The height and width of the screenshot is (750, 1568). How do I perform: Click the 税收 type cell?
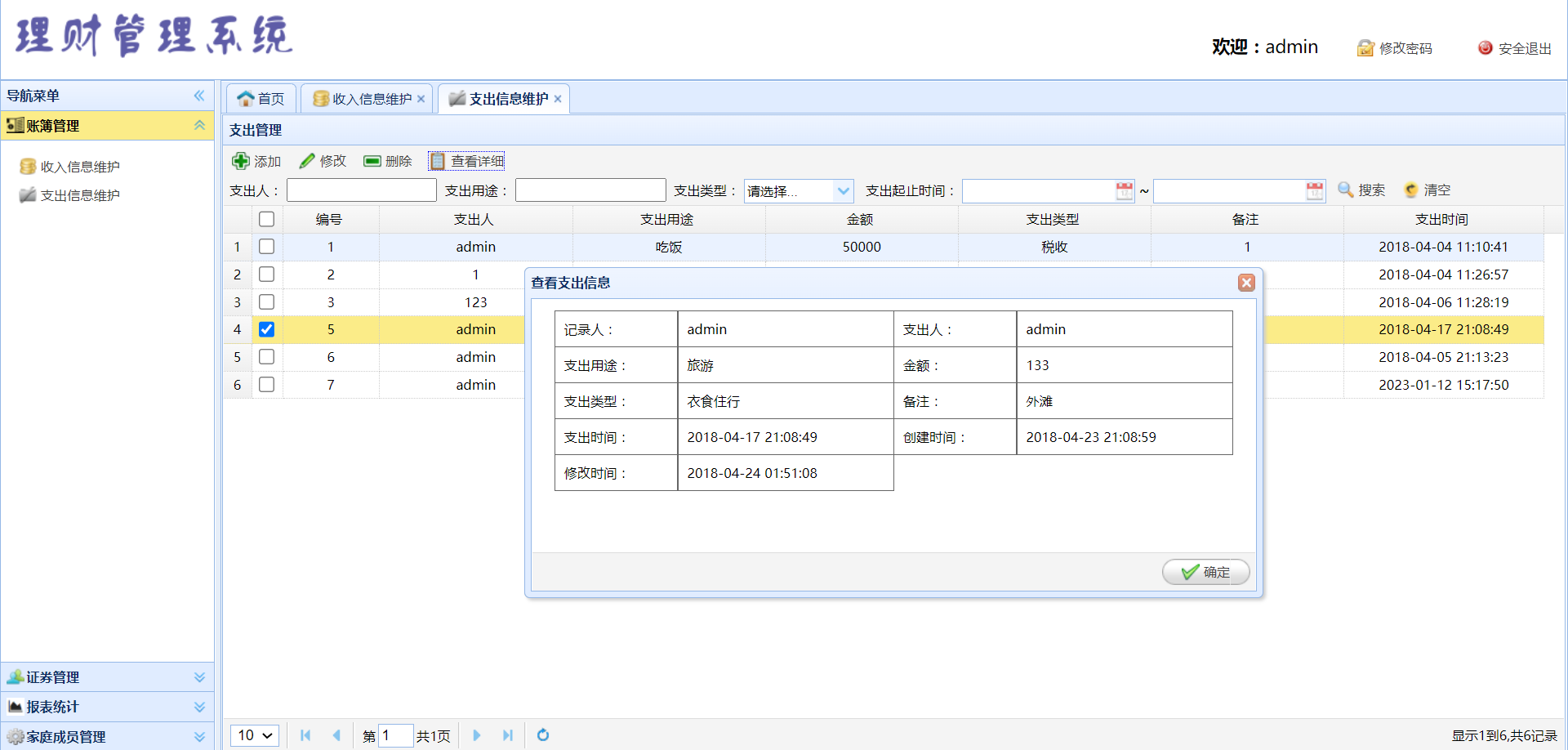(1054, 247)
